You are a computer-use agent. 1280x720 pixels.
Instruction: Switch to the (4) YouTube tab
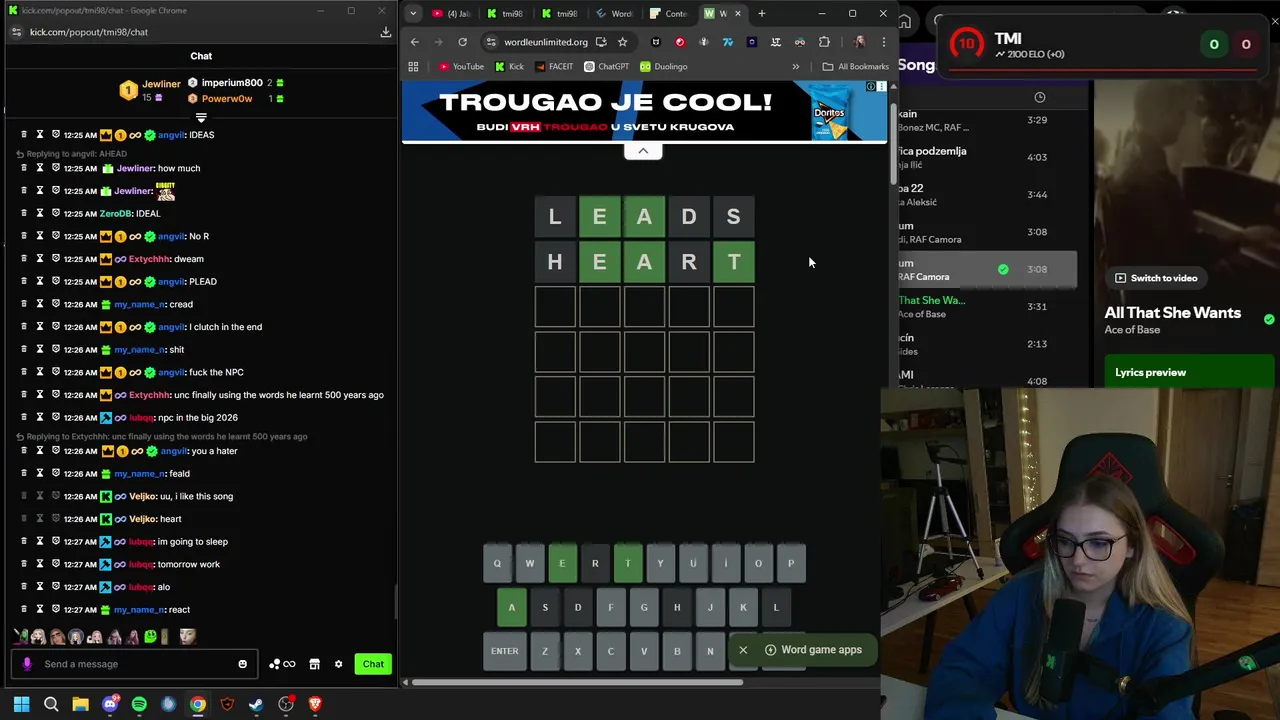452,14
